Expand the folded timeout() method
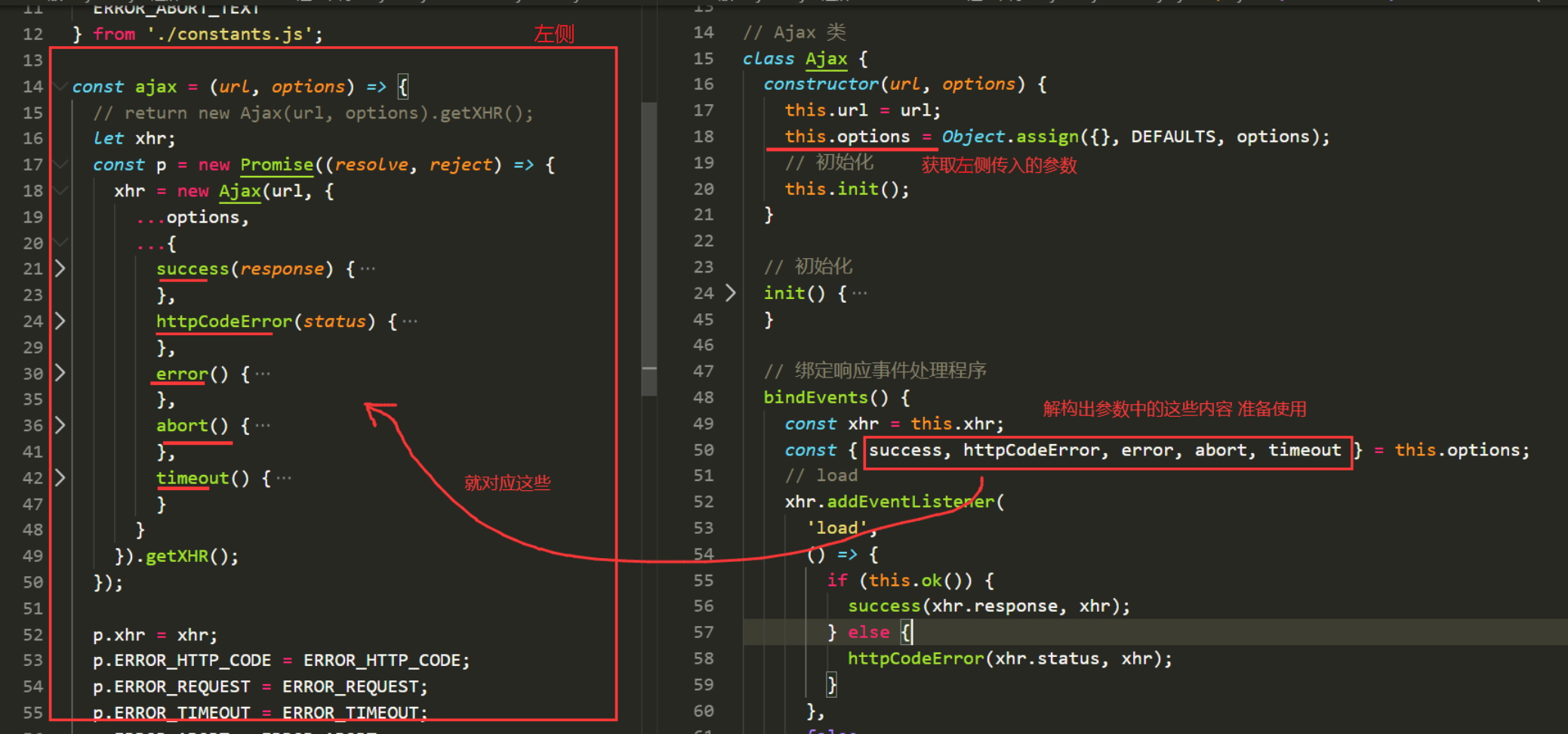 60,477
